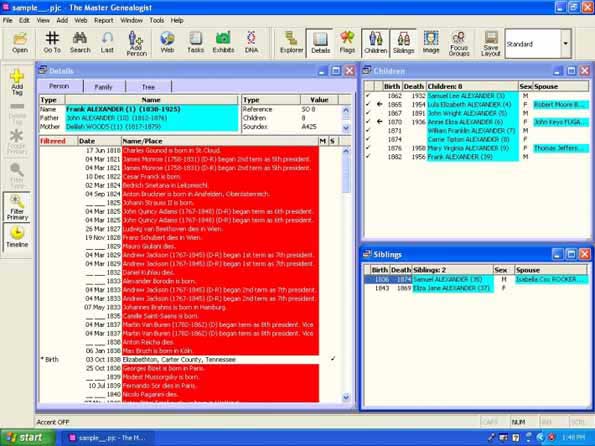Click the Save Layout icon
Viewport: 595px width, 446px height.
point(491,43)
